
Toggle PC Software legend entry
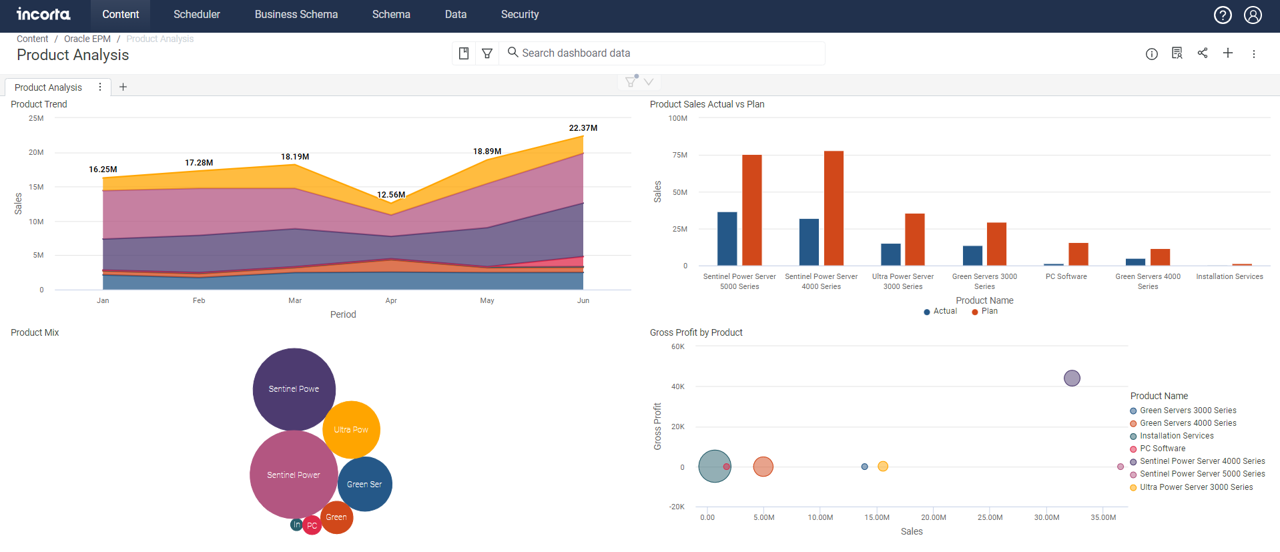(x=1158, y=449)
